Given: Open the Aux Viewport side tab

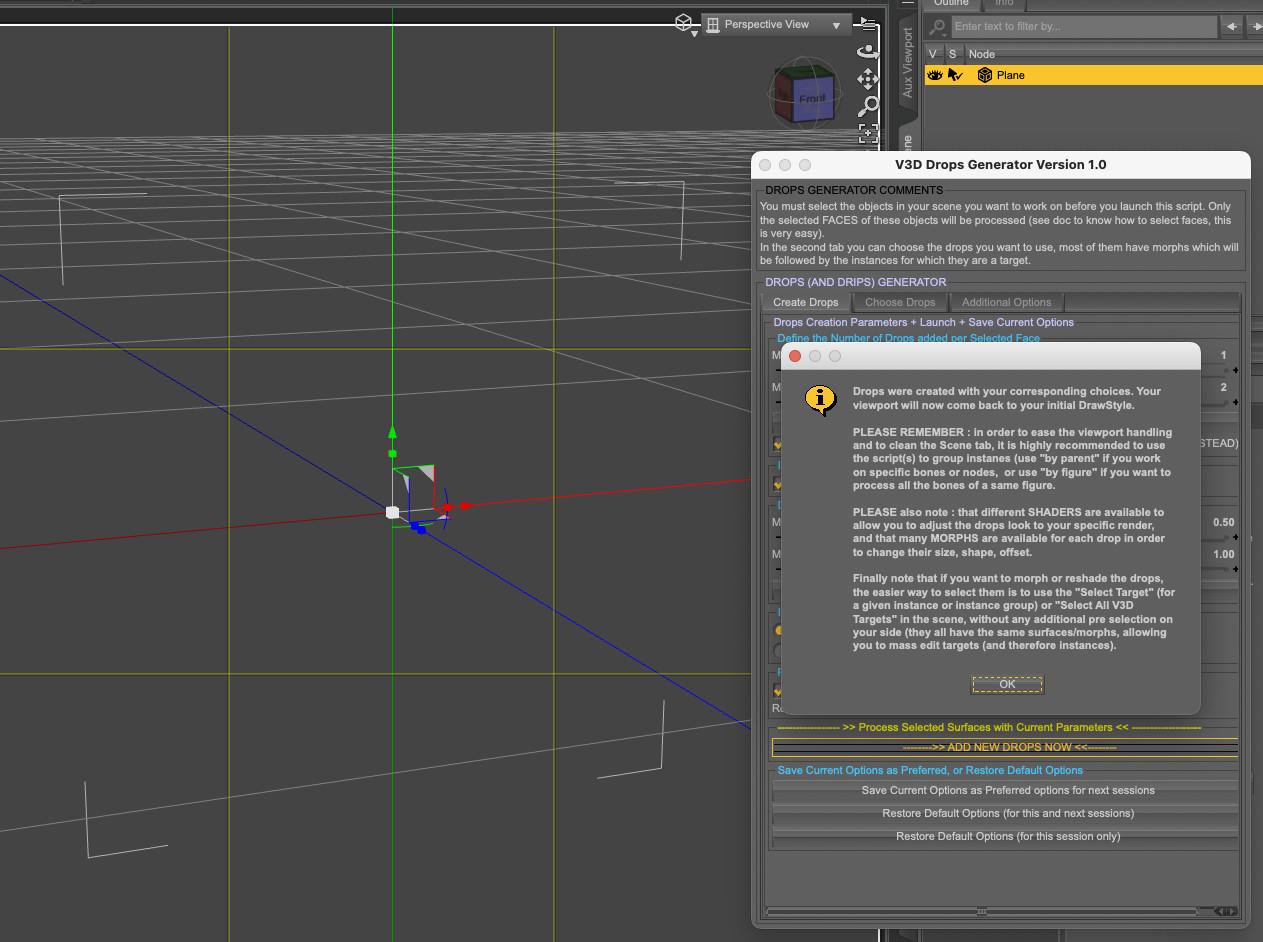Looking at the screenshot, I should [908, 63].
